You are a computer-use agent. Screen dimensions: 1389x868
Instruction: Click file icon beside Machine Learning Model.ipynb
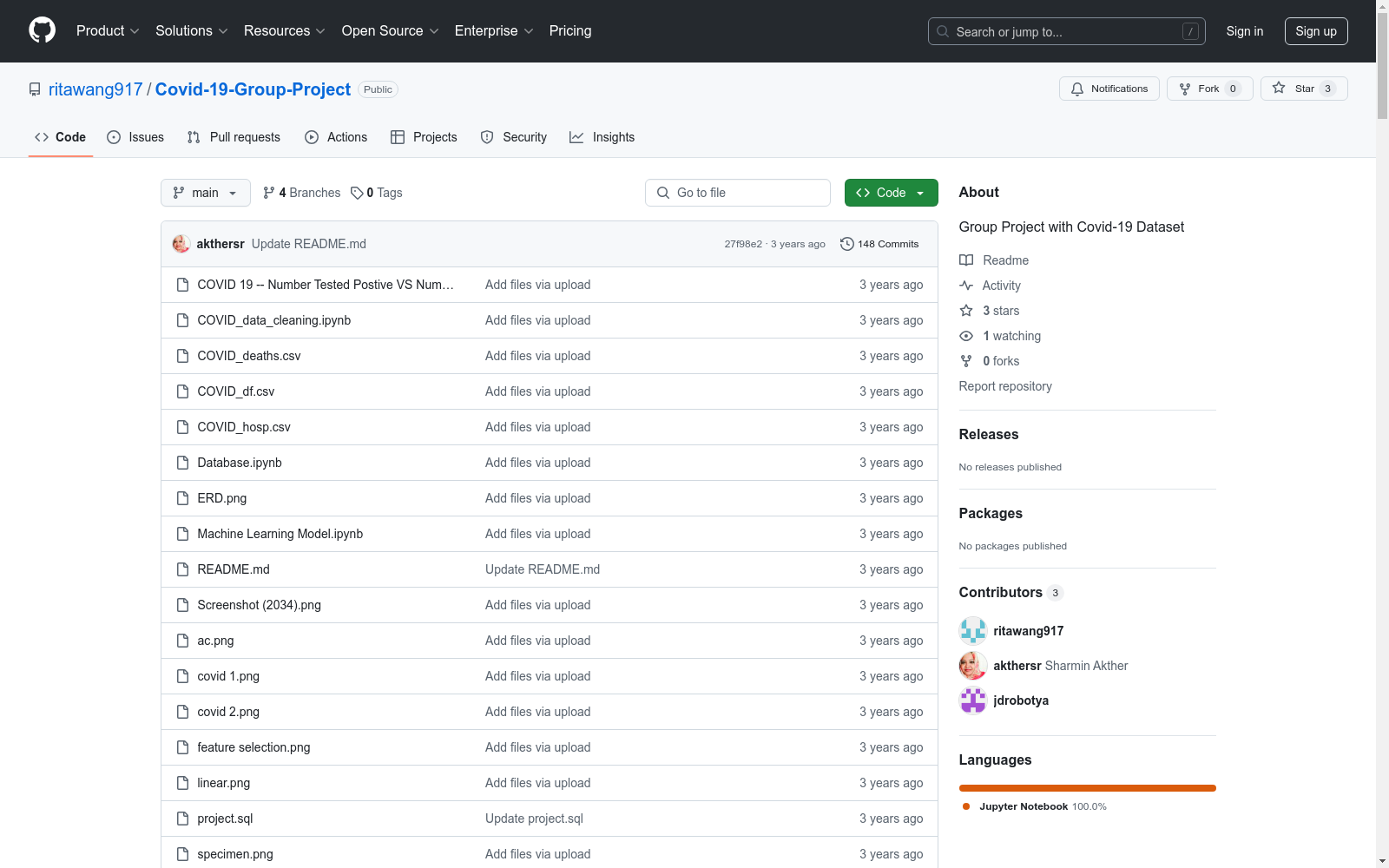(x=182, y=534)
